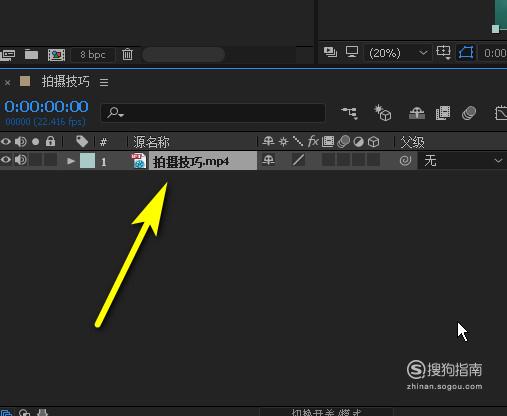Open the 8 bpc color depth setting
The width and height of the screenshot is (507, 416).
point(93,55)
